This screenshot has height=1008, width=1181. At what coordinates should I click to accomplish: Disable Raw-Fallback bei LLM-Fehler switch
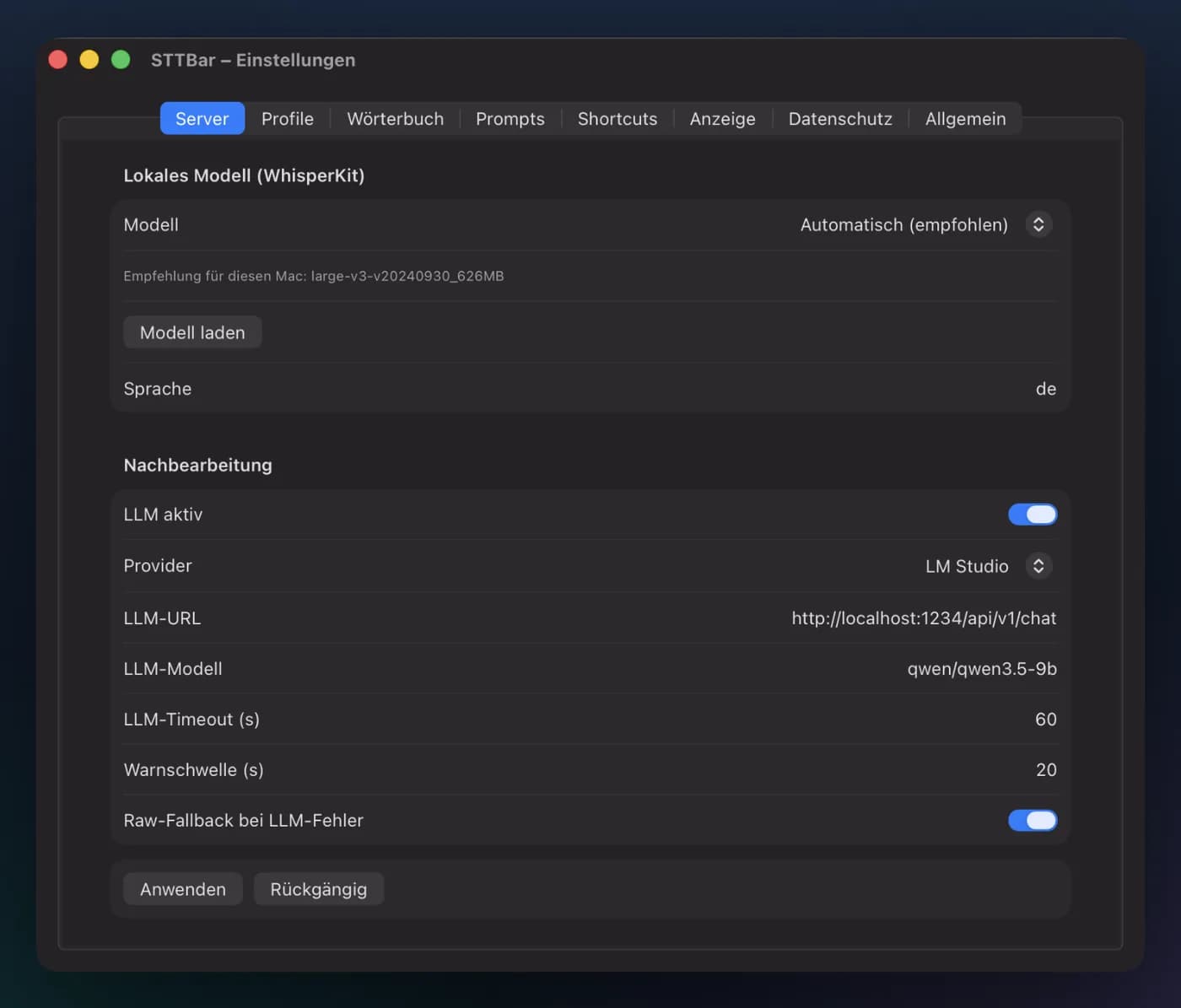pos(1033,820)
